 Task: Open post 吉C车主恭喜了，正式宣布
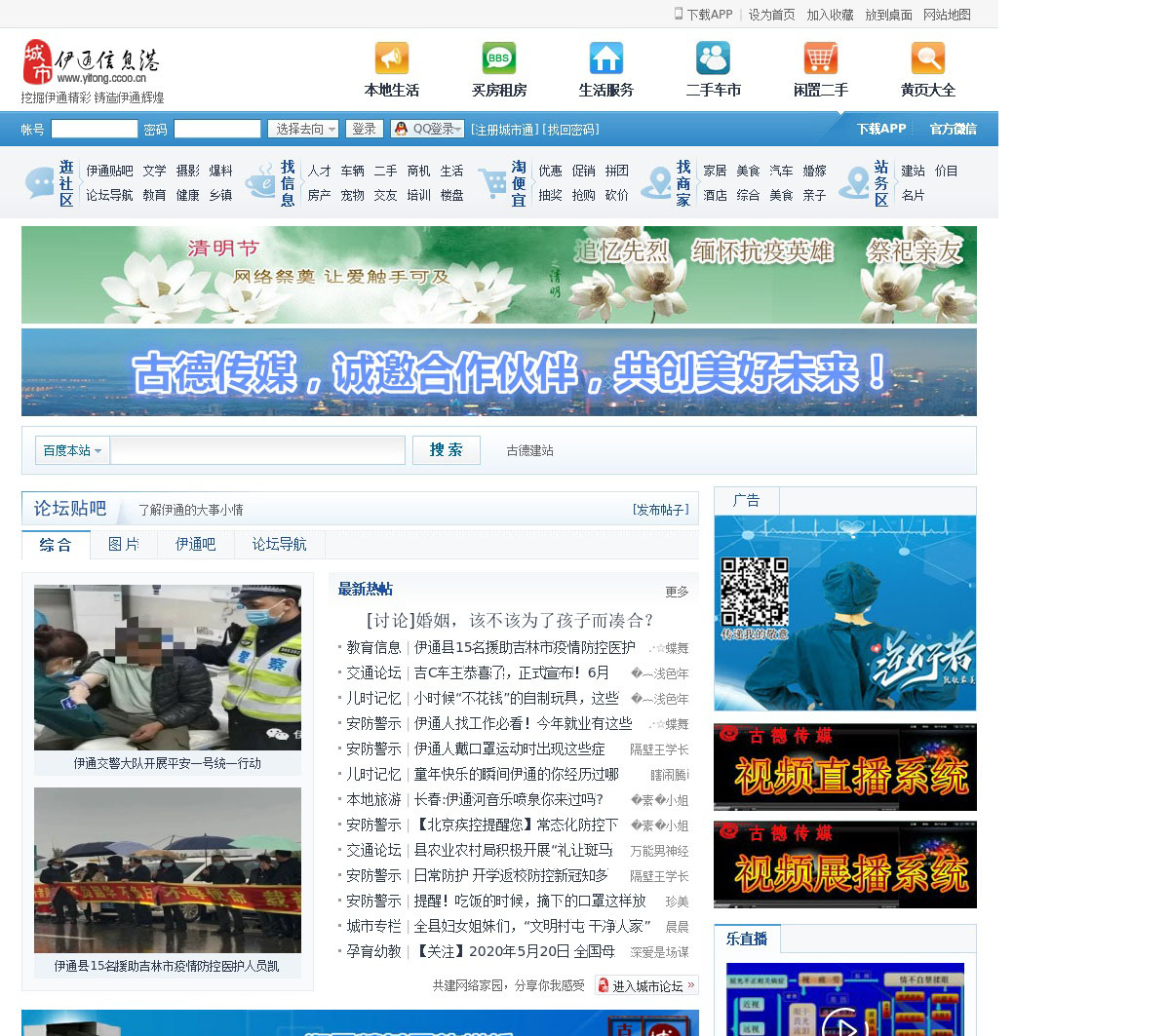pyautogui.click(x=512, y=672)
